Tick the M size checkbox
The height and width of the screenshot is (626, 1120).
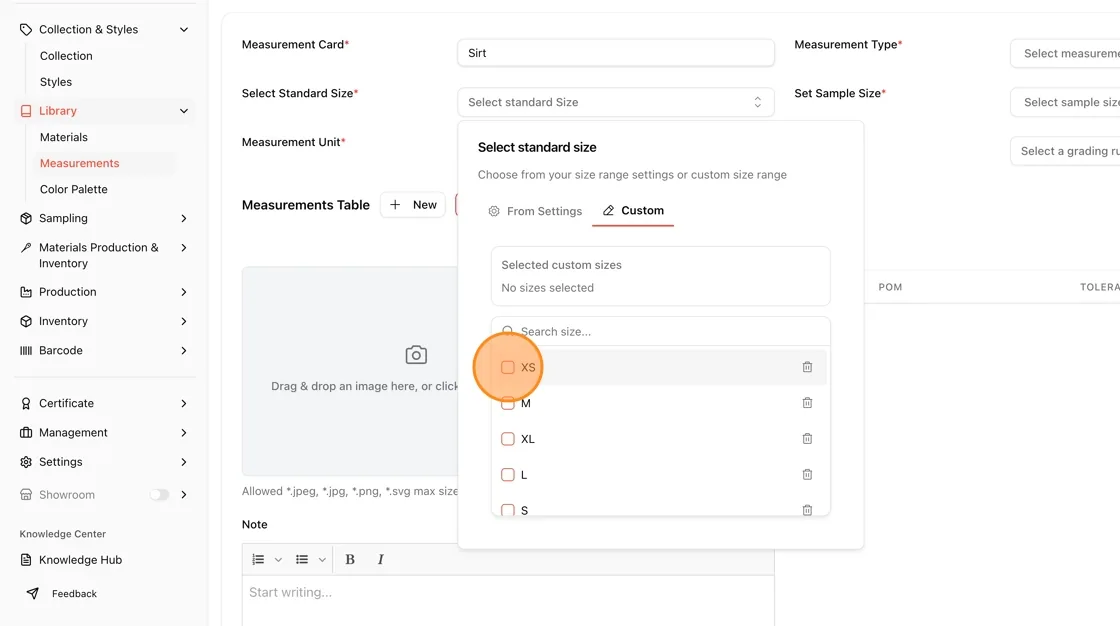[x=508, y=404]
